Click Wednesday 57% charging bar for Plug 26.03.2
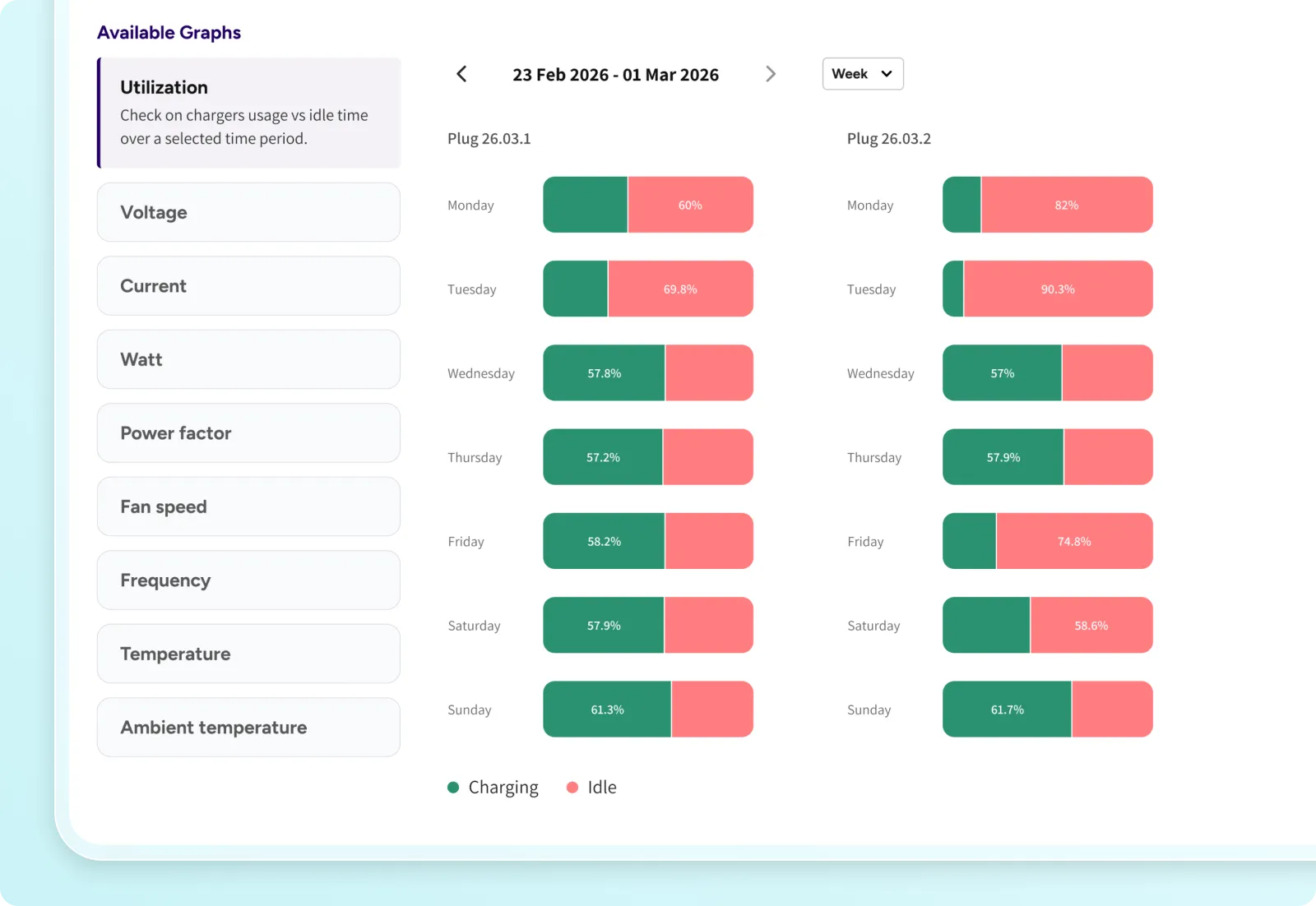This screenshot has width=1316, height=906. tap(1002, 373)
